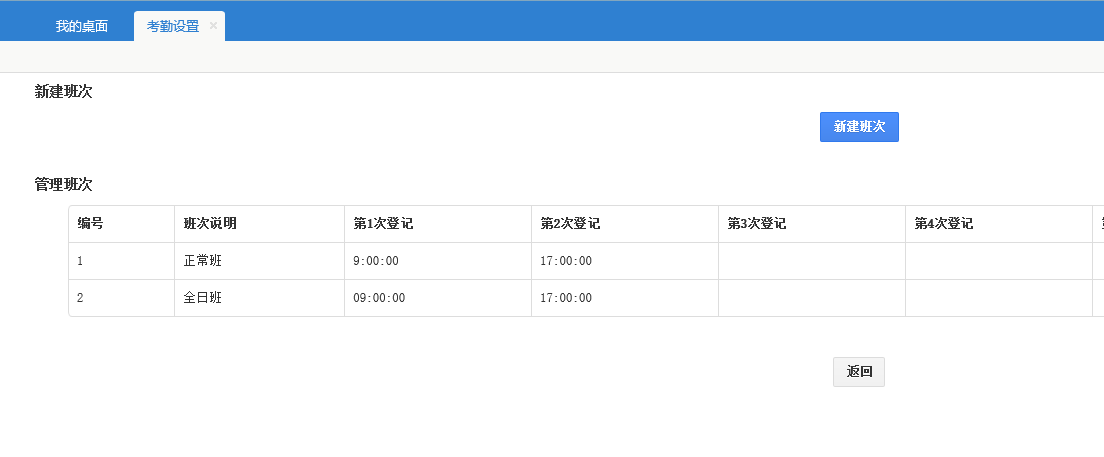Close the 考勤设置 tab
The height and width of the screenshot is (457, 1104).
(x=213, y=26)
